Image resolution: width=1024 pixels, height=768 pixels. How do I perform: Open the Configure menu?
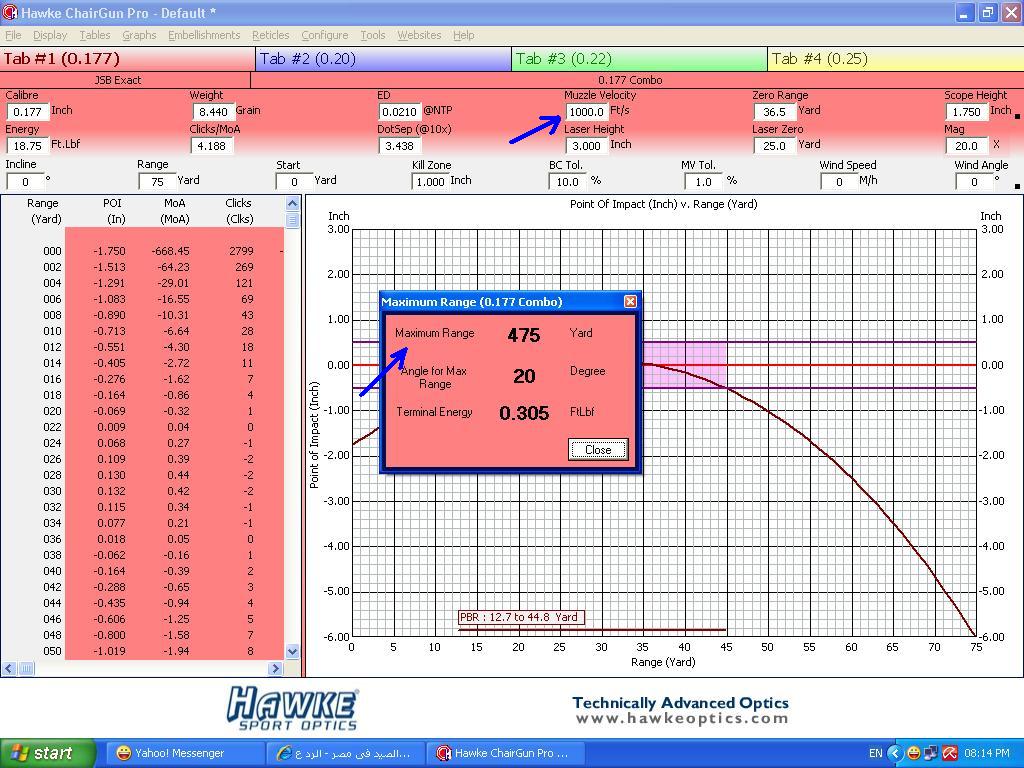325,35
